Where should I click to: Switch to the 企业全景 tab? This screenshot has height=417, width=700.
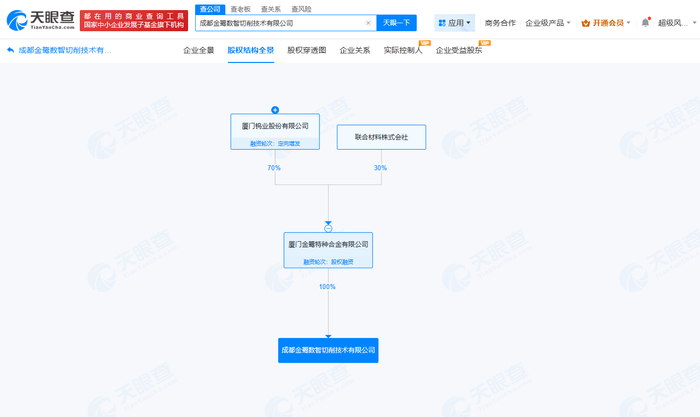pyautogui.click(x=198, y=50)
